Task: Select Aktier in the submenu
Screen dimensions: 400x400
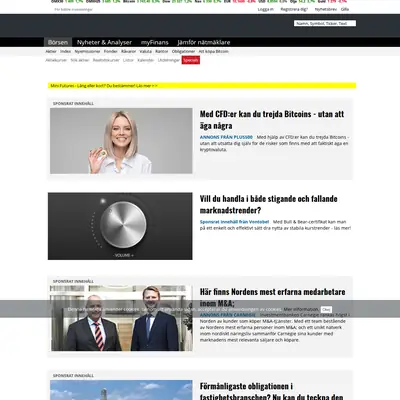Action: click(51, 51)
